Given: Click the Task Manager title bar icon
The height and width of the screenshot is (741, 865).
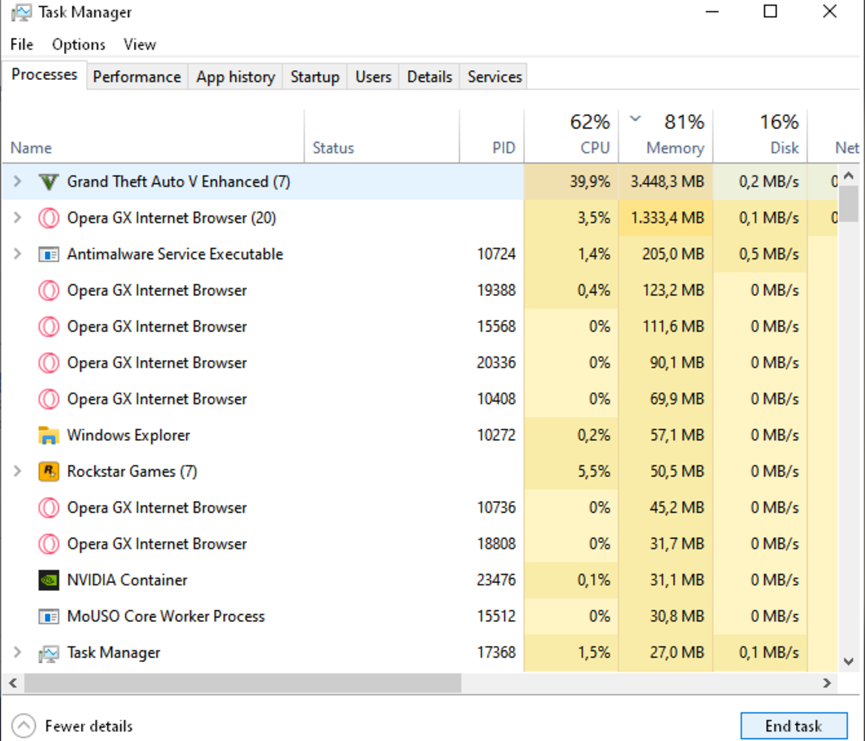Looking at the screenshot, I should tap(21, 13).
